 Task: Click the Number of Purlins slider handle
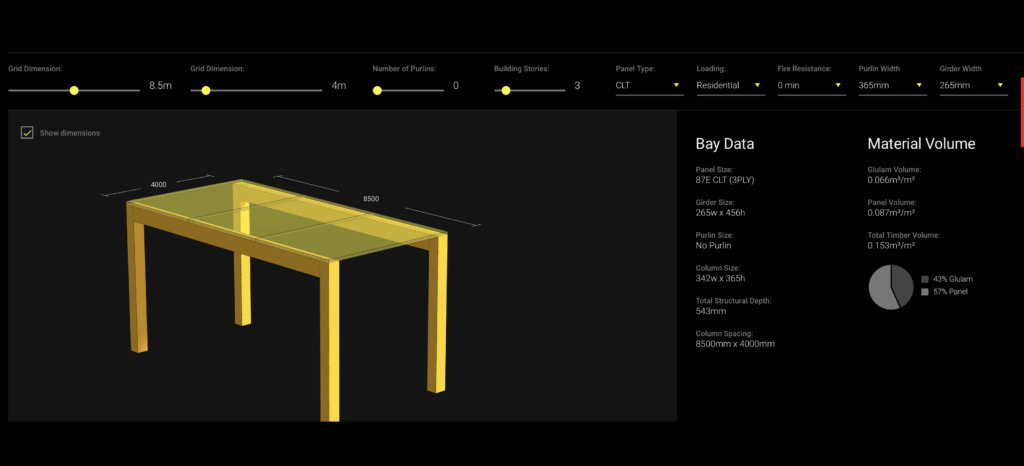(377, 91)
